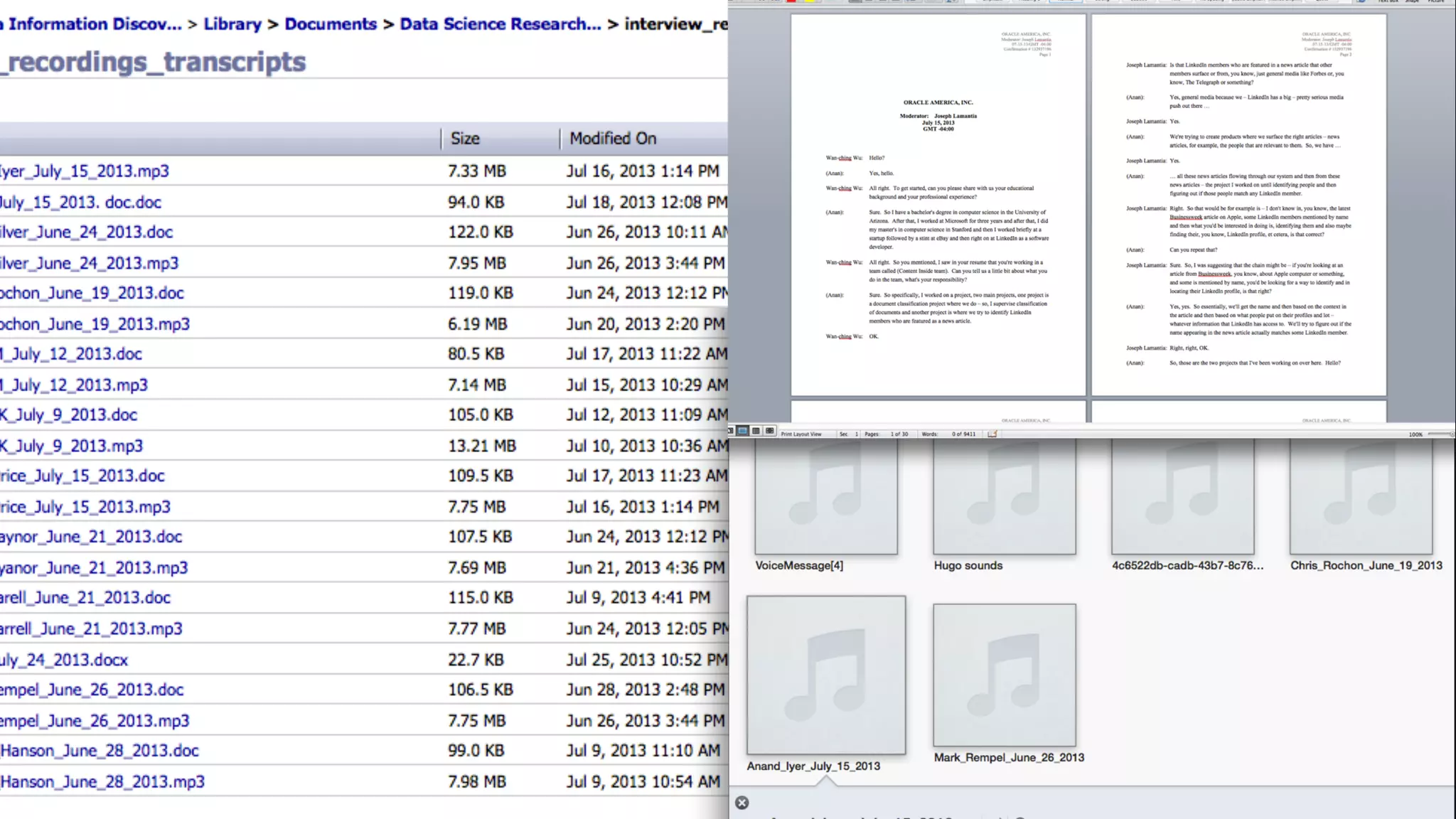This screenshot has height=819, width=1456.
Task: Select the Anand_Iyer_July_15_2013 audio album
Action: [x=826, y=675]
